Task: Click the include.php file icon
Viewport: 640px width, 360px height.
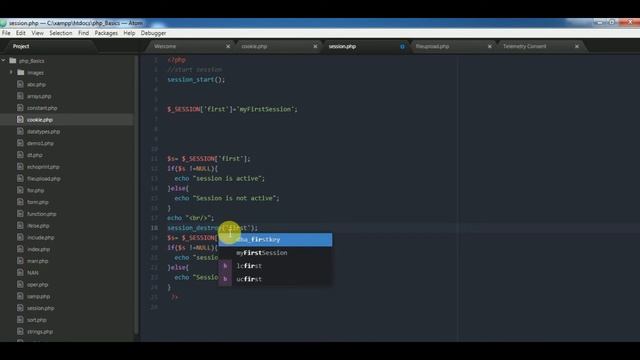Action: coord(20,237)
